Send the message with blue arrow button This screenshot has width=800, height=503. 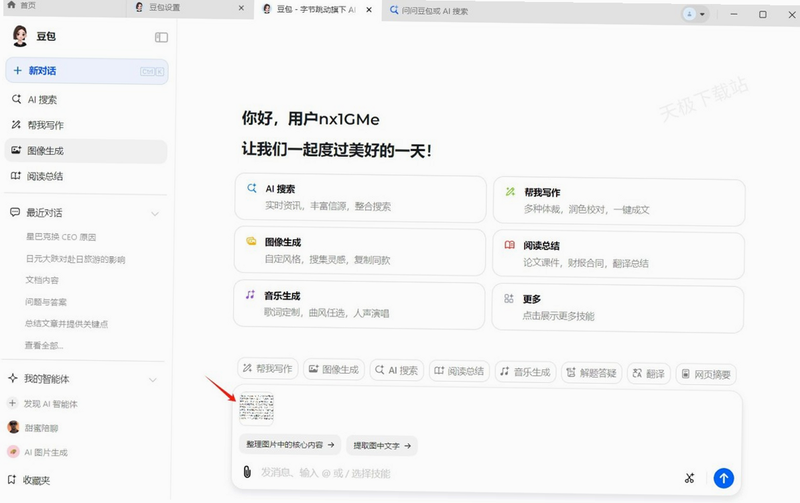coord(723,479)
